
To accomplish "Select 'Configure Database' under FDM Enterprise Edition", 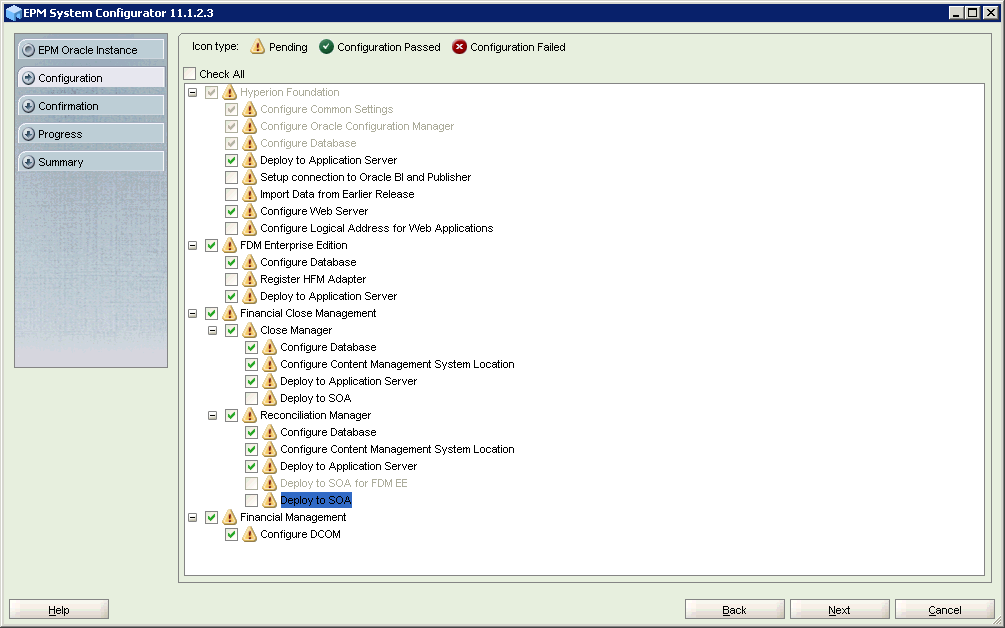I will 308,263.
